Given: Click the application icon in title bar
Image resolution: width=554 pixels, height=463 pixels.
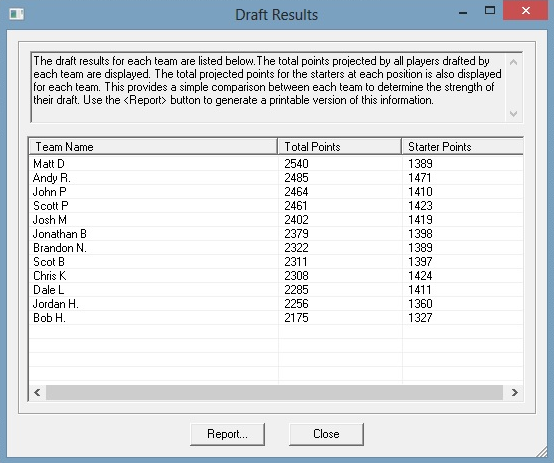Looking at the screenshot, I should pyautogui.click(x=17, y=14).
